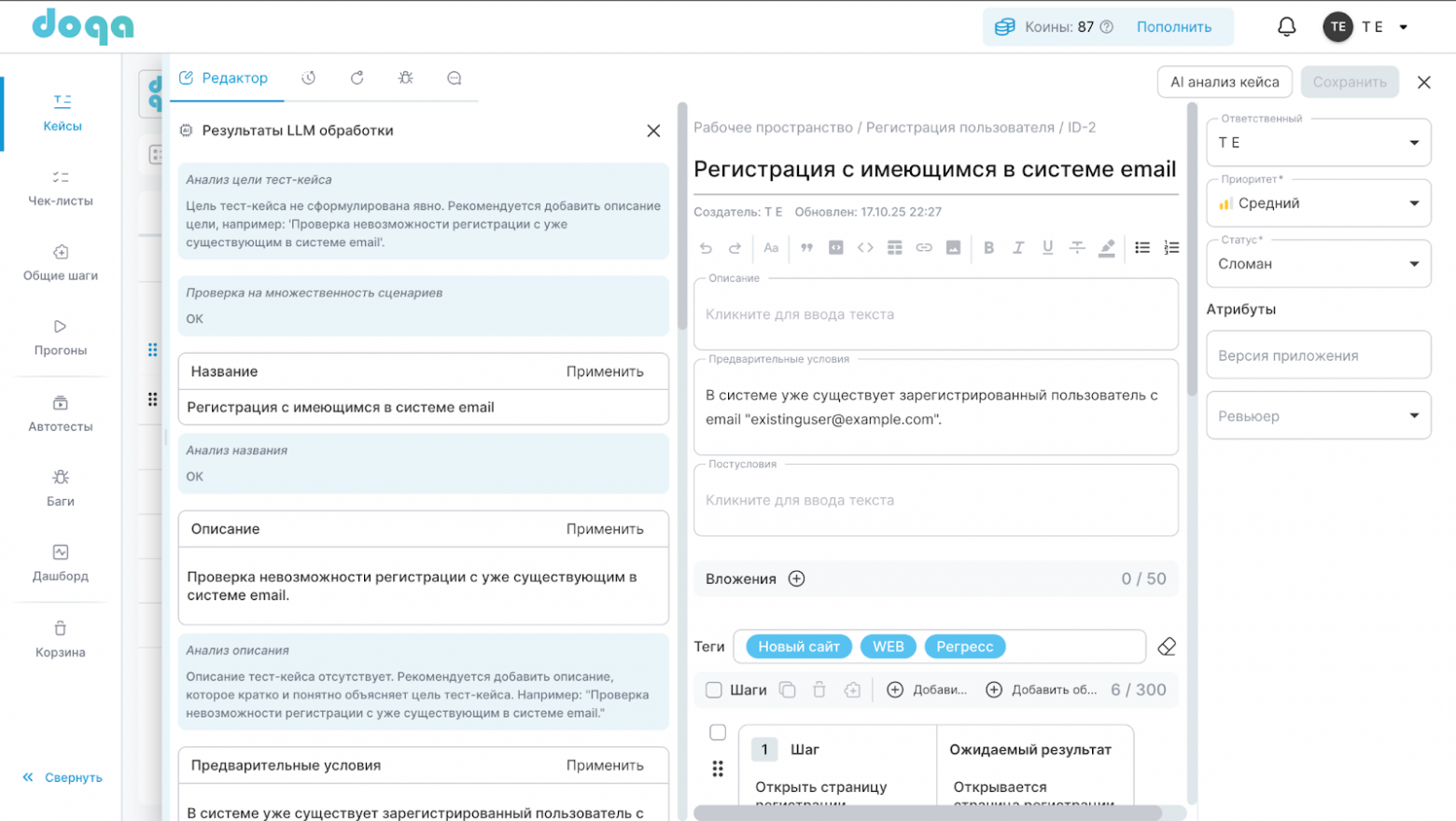Open the Ревьюер dropdown
This screenshot has height=821, width=1456.
[x=1318, y=416]
